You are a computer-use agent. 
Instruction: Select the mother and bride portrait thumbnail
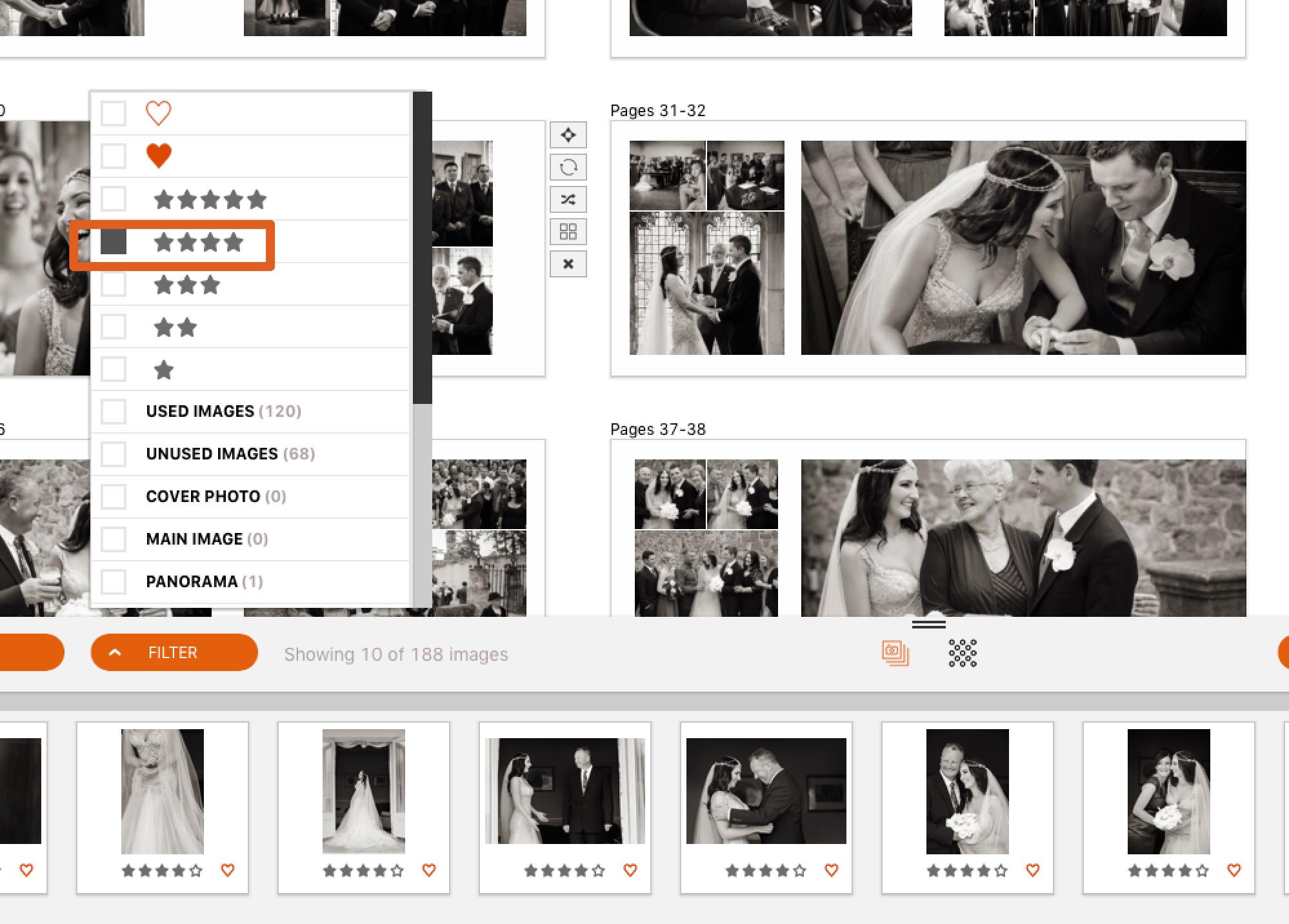(1168, 791)
